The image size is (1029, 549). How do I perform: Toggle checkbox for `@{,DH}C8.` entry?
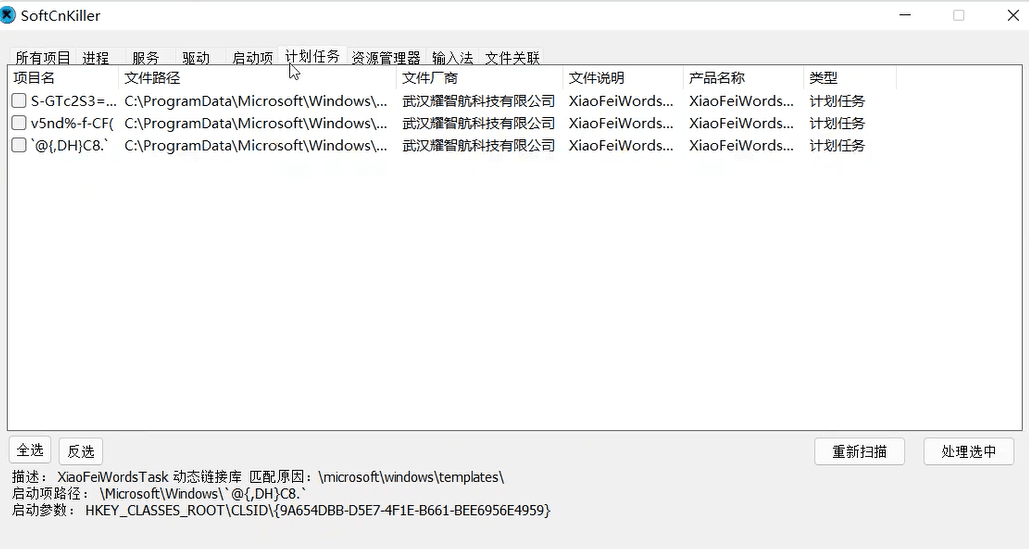(19, 145)
